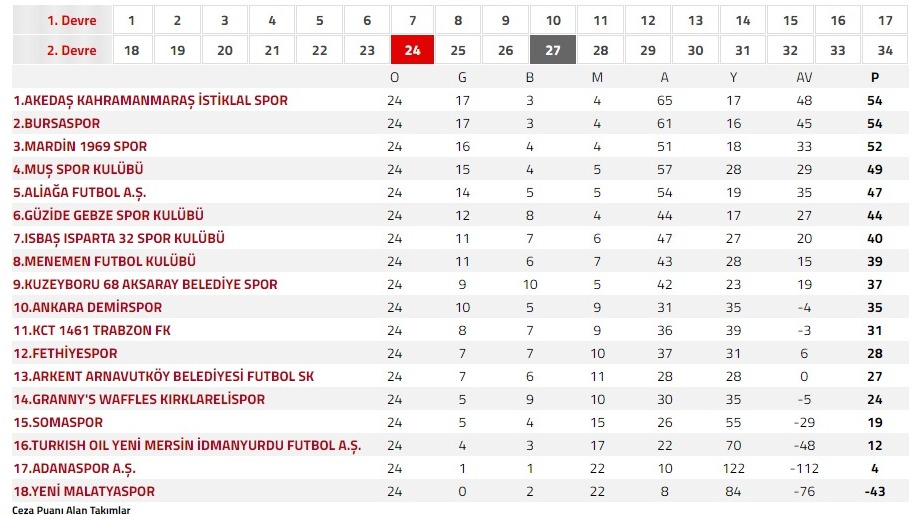Select week 24 tab
The width and height of the screenshot is (917, 515).
412,50
